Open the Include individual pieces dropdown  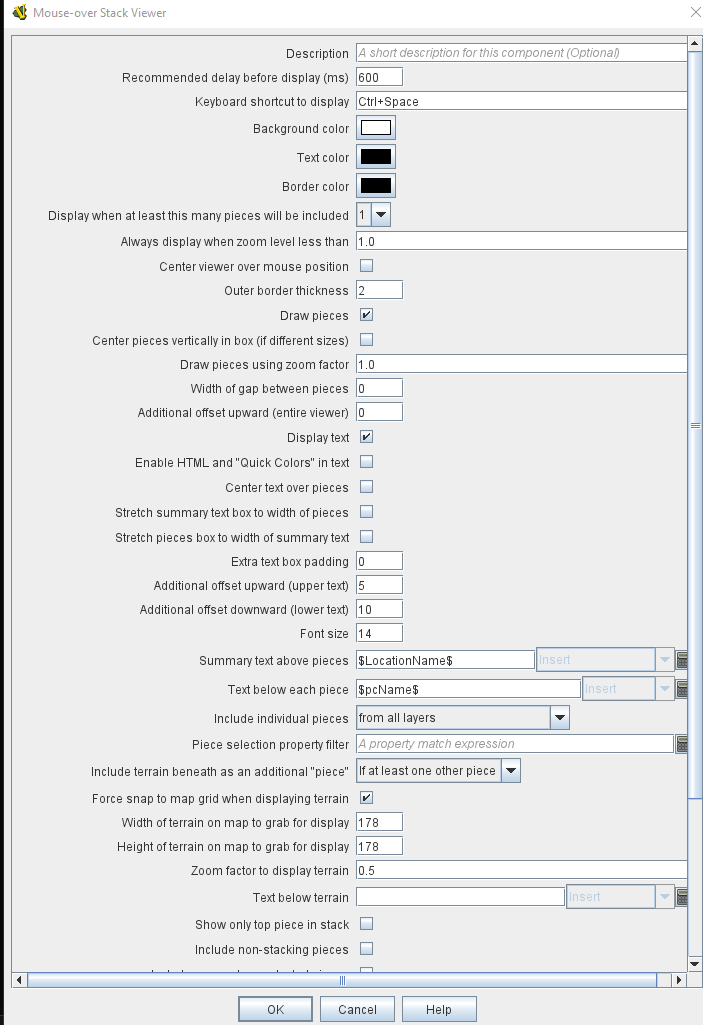pos(559,718)
